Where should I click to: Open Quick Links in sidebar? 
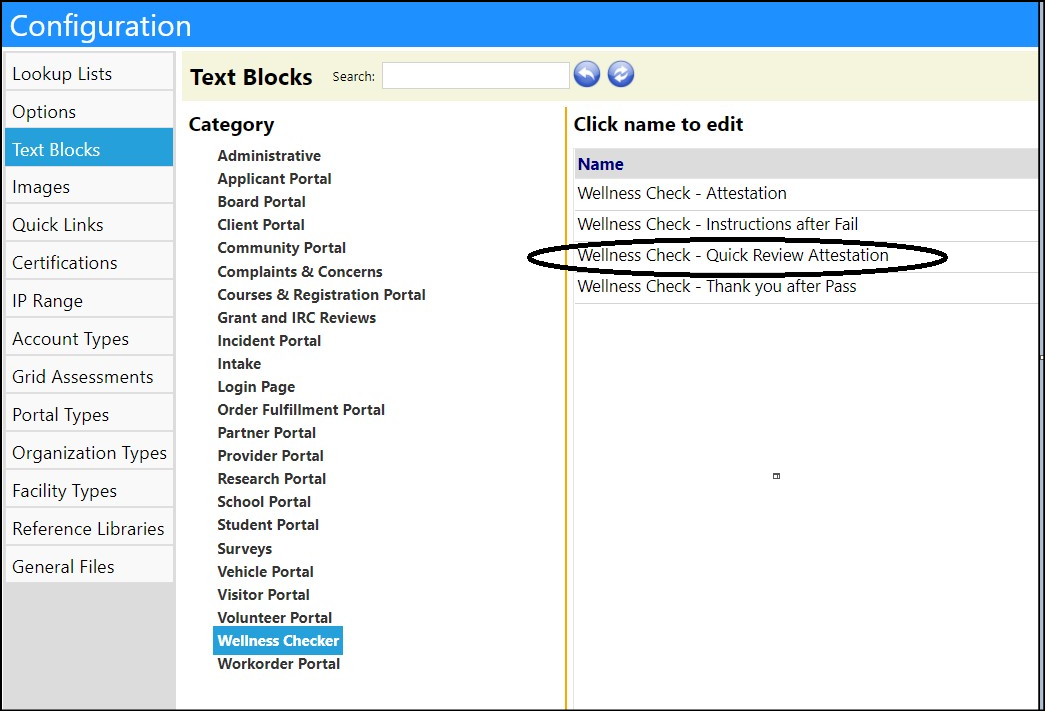pyautogui.click(x=89, y=225)
